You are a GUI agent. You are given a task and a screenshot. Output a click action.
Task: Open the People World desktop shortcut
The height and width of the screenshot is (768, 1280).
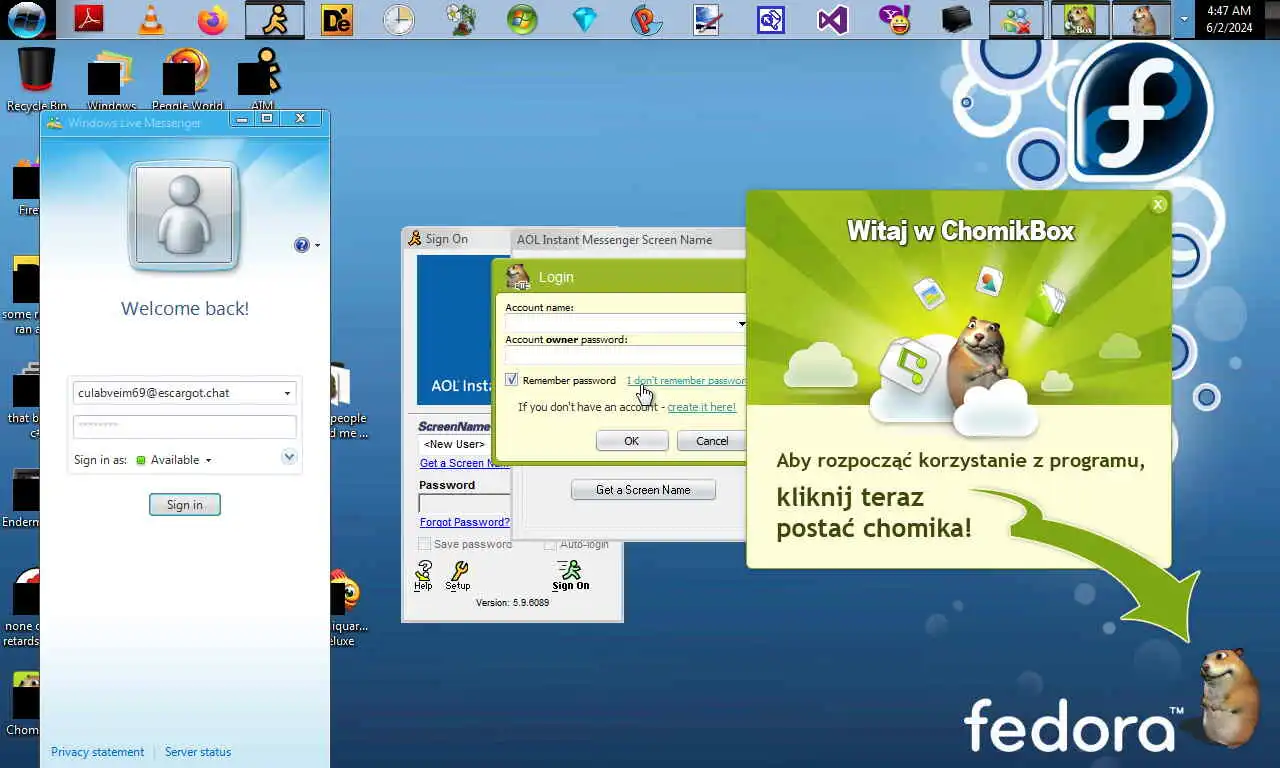tap(187, 79)
